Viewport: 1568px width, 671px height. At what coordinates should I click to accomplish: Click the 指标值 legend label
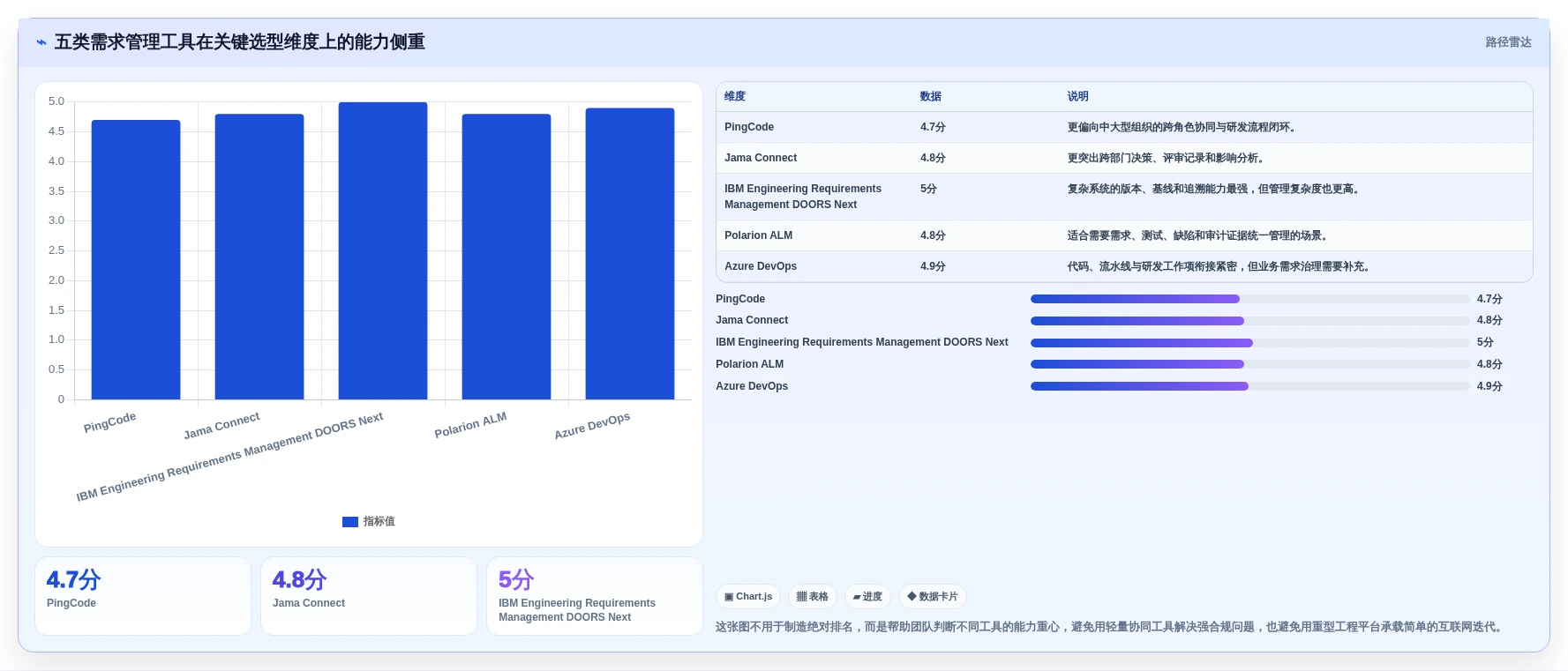click(379, 522)
